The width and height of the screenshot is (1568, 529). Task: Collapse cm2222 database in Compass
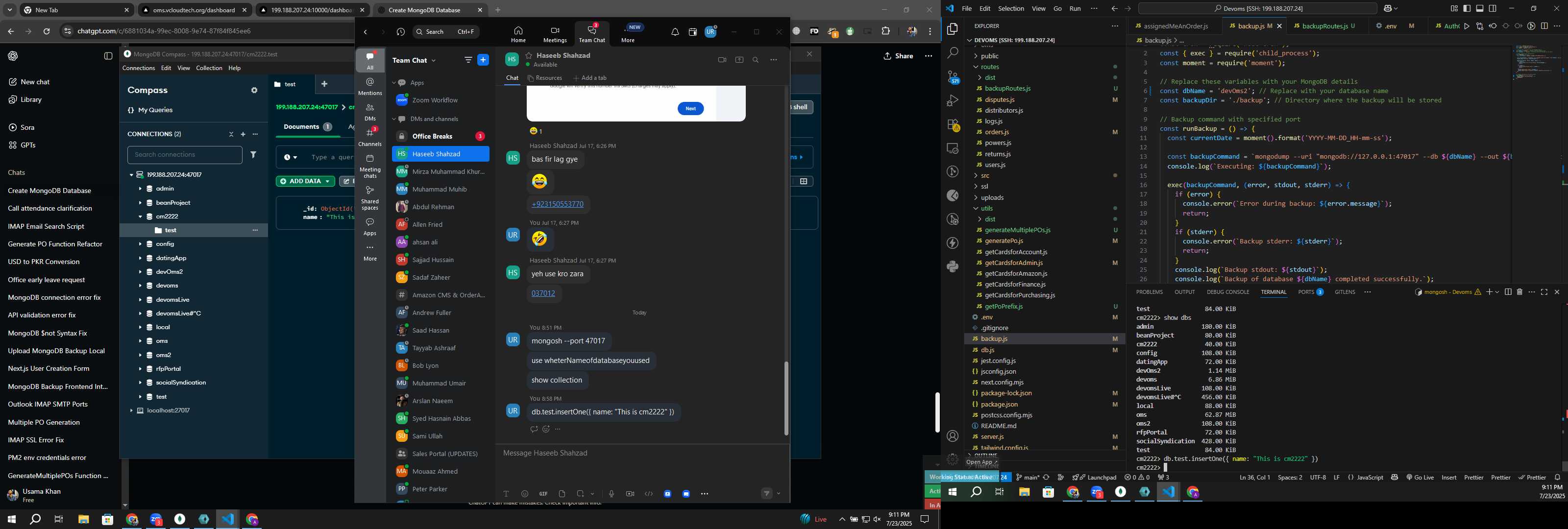tap(140, 216)
